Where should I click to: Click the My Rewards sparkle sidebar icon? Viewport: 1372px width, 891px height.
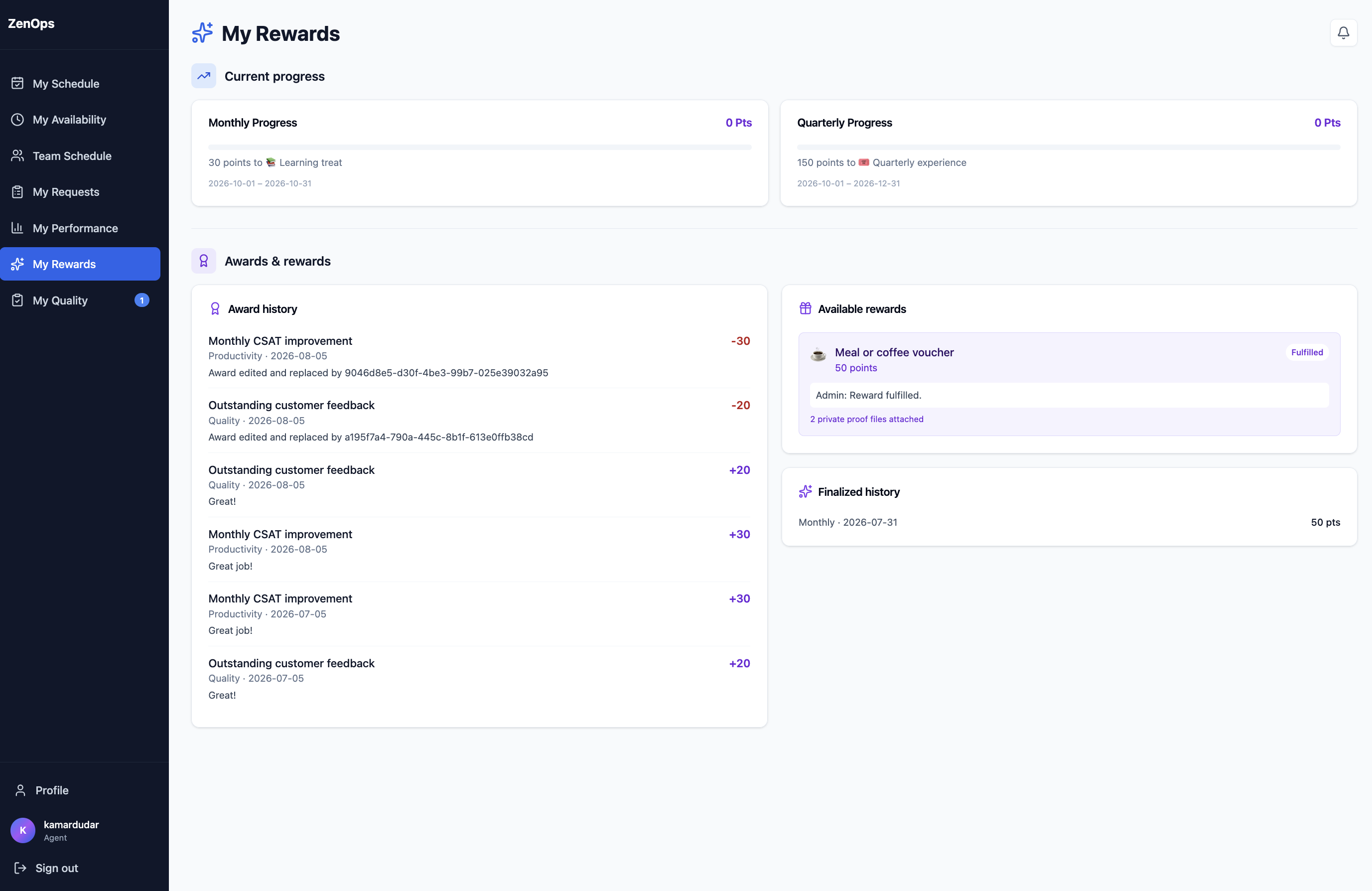click(x=17, y=264)
